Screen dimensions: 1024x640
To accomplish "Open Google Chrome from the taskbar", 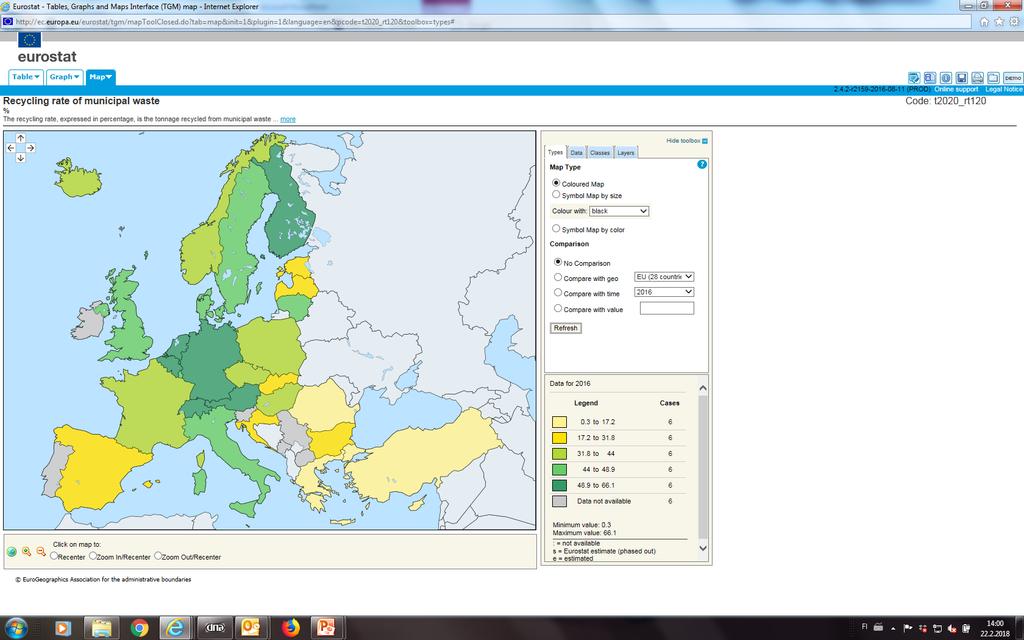I will pos(138,628).
